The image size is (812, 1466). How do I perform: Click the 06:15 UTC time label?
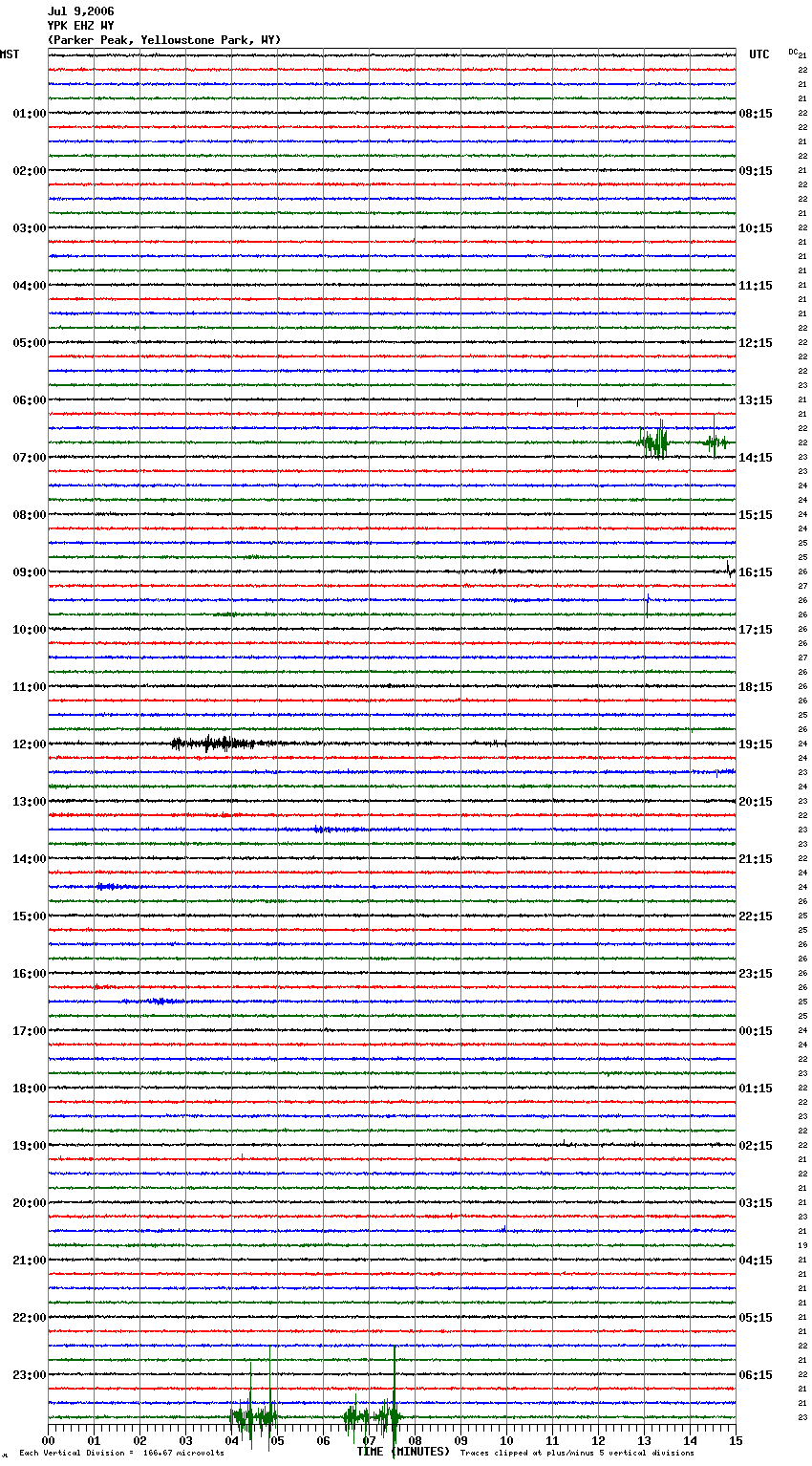coord(756,1375)
